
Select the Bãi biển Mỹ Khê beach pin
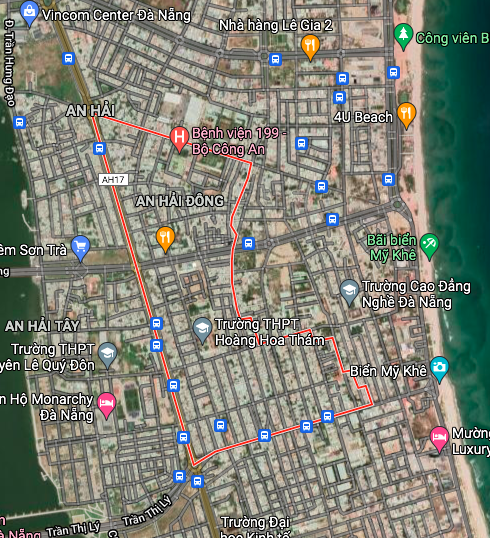click(429, 246)
